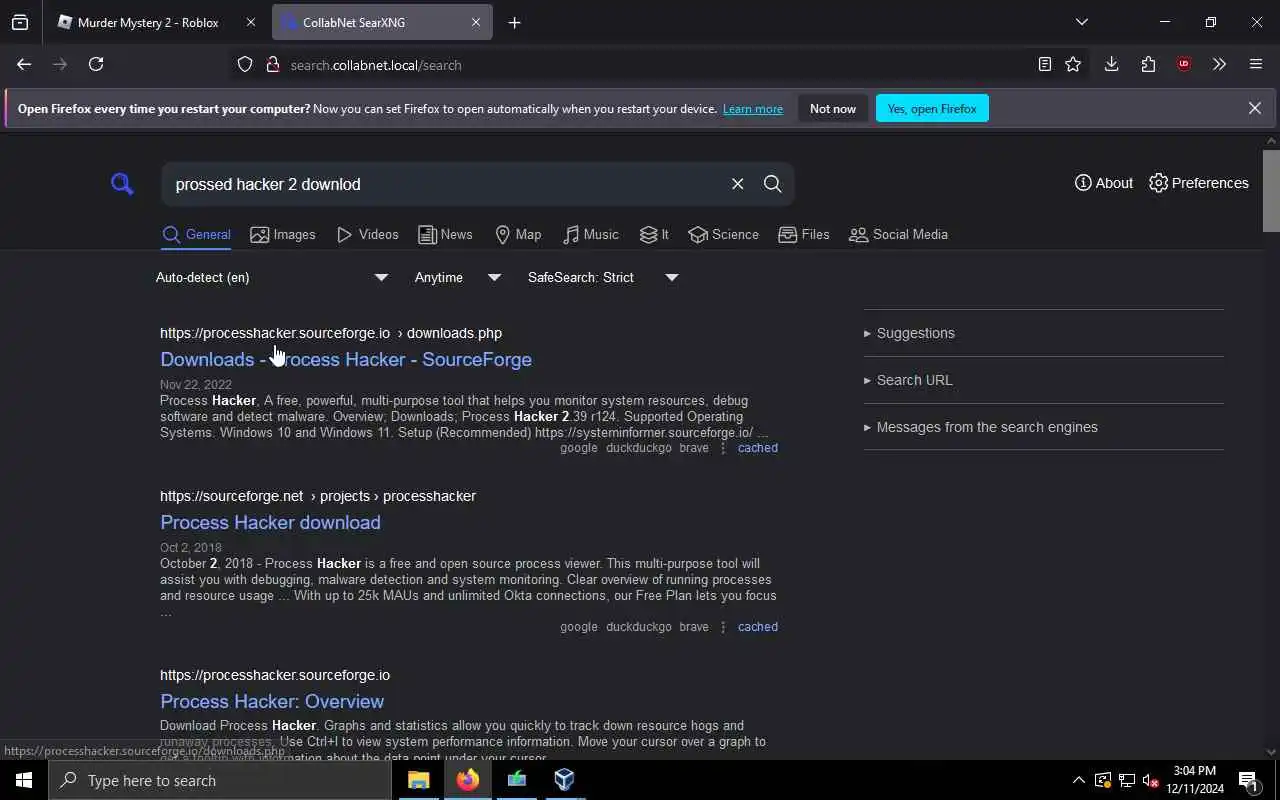Open the Extensions puzzle icon
The height and width of the screenshot is (800, 1280).
tap(1148, 64)
